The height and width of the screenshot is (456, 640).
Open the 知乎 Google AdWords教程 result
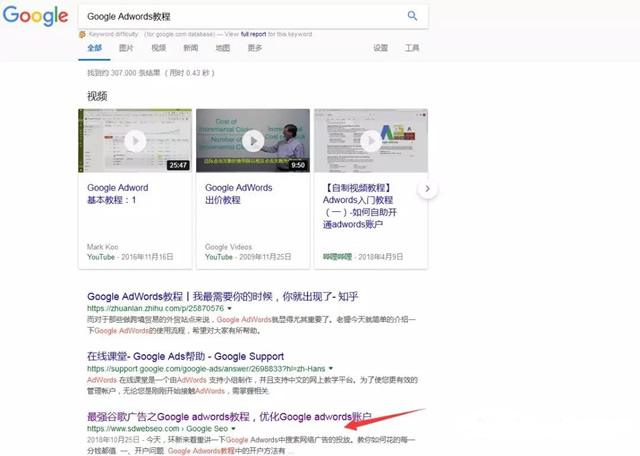tap(222, 296)
